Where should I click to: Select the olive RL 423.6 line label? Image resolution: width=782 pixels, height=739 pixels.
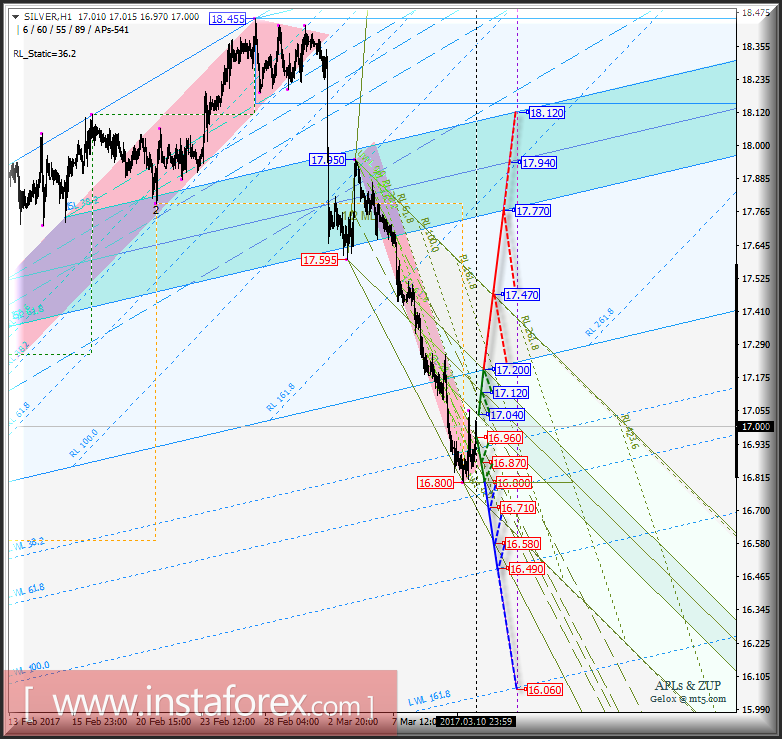[x=628, y=431]
